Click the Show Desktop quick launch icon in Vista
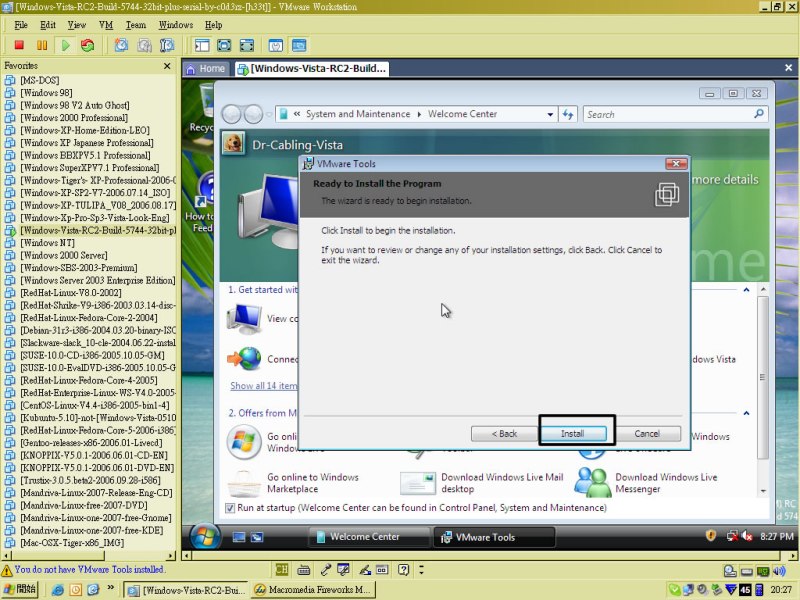800x600 pixels. point(239,537)
